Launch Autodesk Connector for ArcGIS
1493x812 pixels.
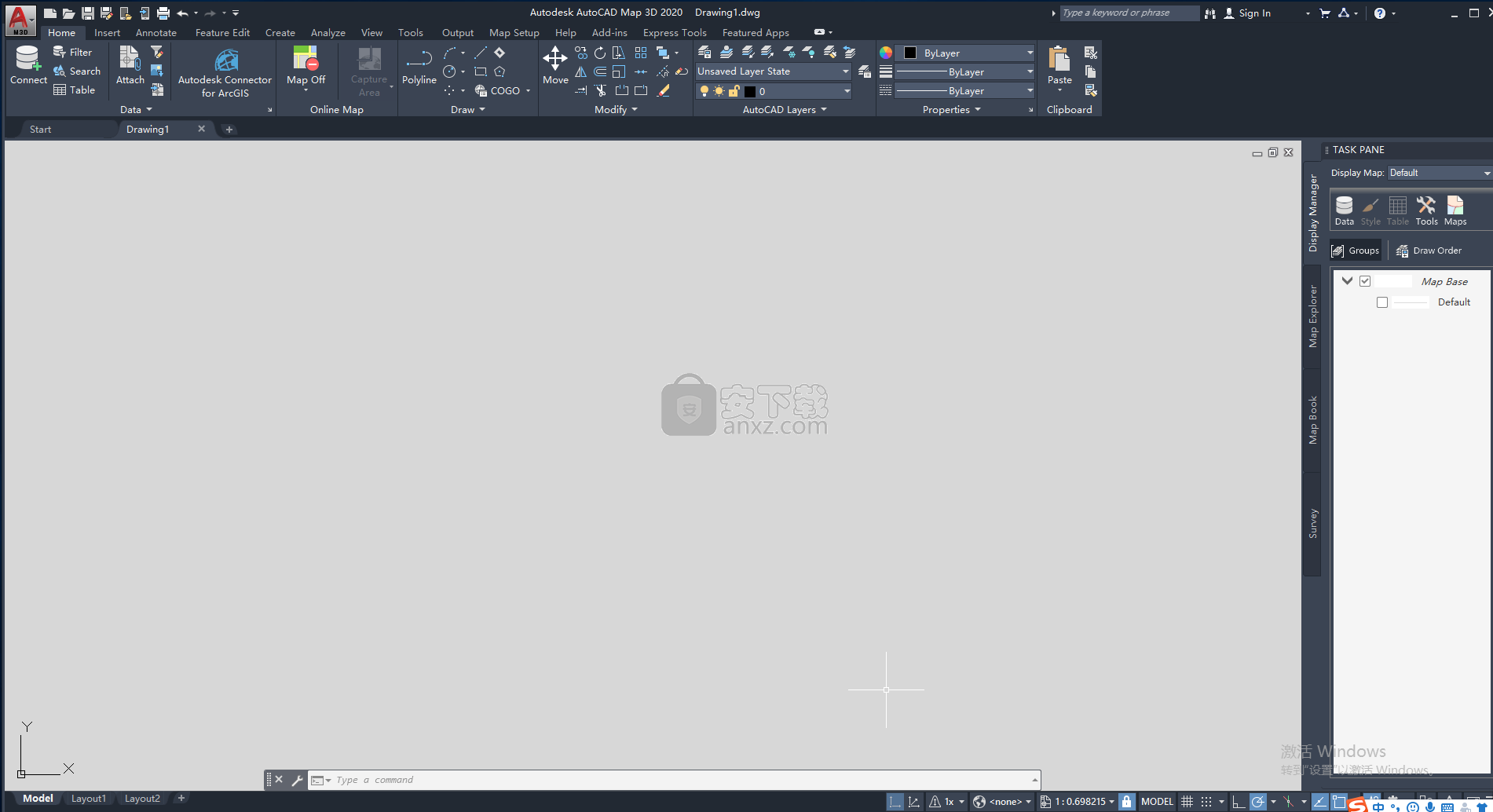225,73
